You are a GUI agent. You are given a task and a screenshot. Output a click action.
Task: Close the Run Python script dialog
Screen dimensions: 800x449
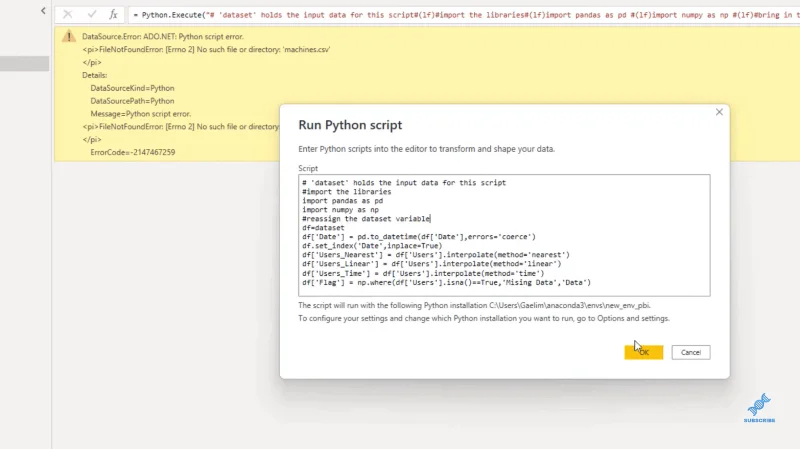pos(719,112)
